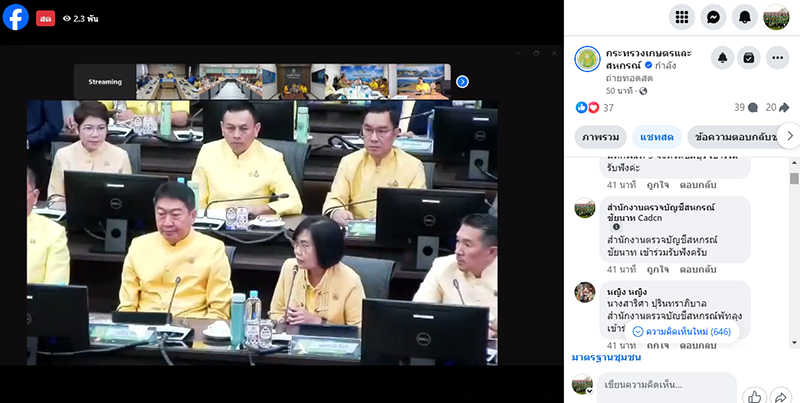This screenshot has height=403, width=800.
Task: Go to Facebook home via the logo
Action: coord(16,17)
